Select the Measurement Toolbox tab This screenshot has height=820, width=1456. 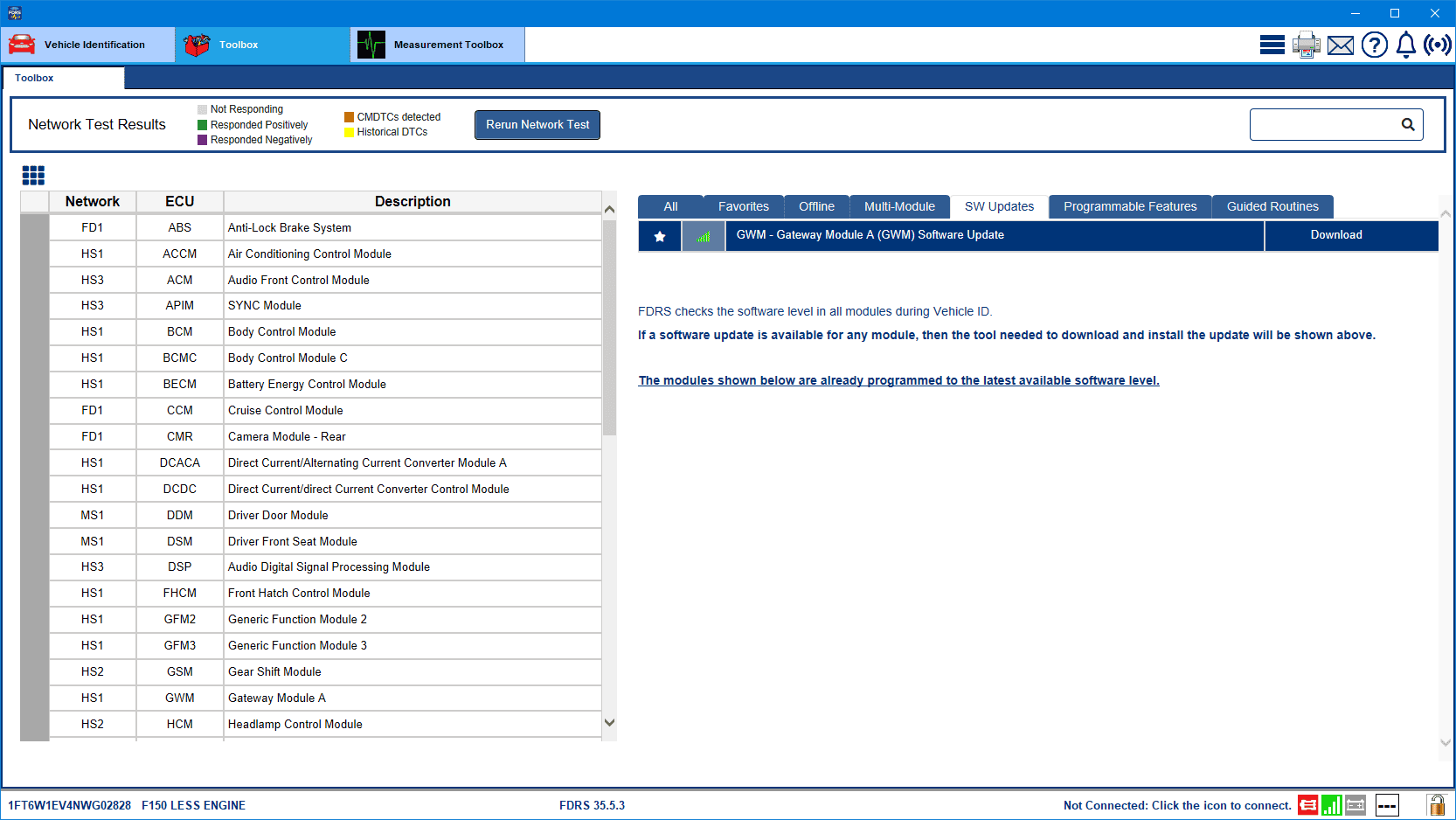[x=438, y=45]
